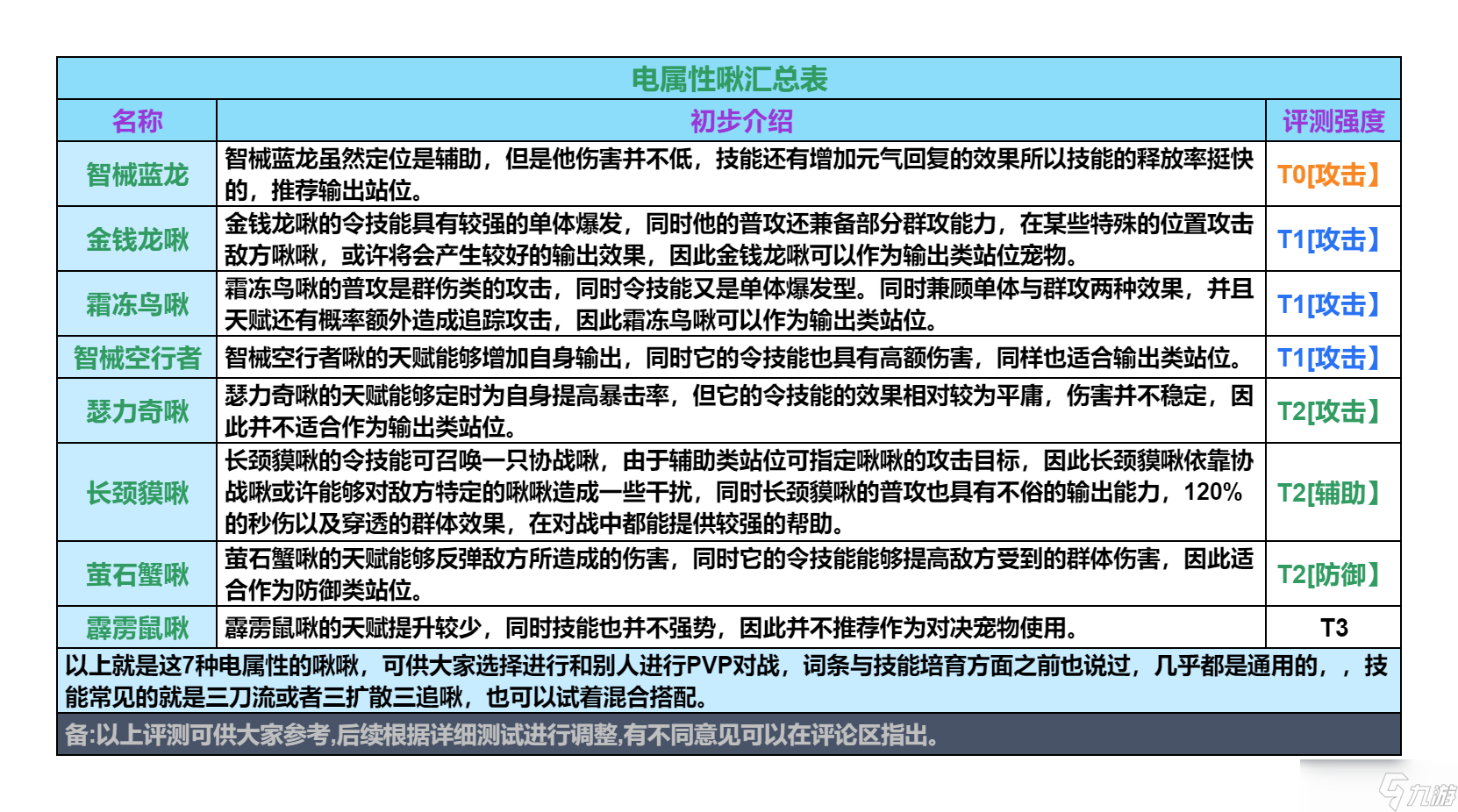Click the T3 rating cell
Viewport: 1458px width, 812px height.
(1333, 628)
